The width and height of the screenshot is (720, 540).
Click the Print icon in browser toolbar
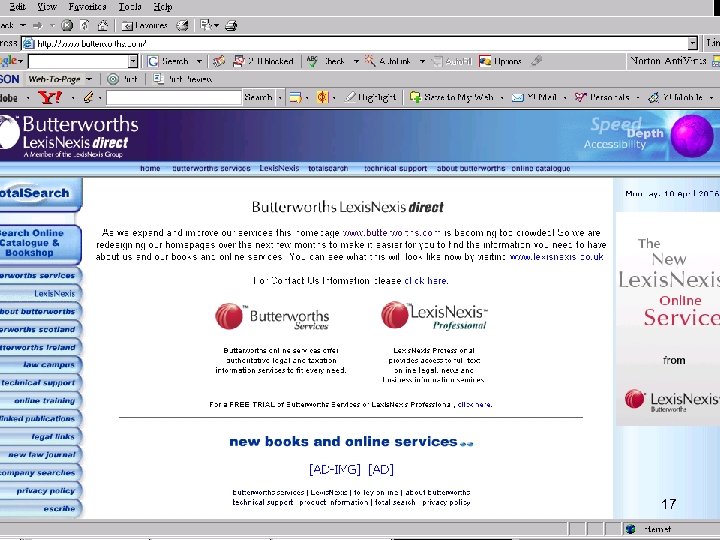[231, 26]
